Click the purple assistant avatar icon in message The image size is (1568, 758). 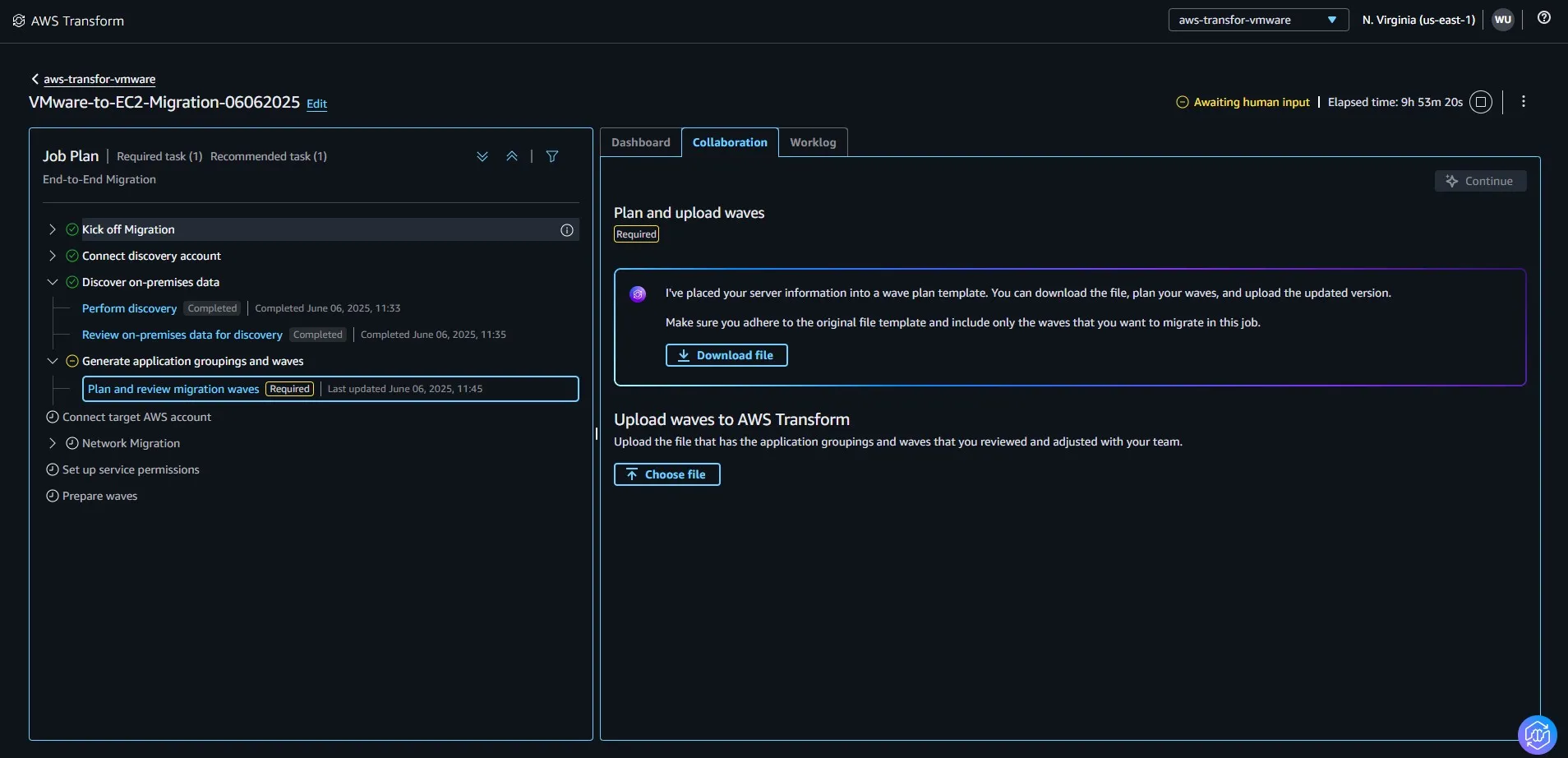pyautogui.click(x=638, y=294)
